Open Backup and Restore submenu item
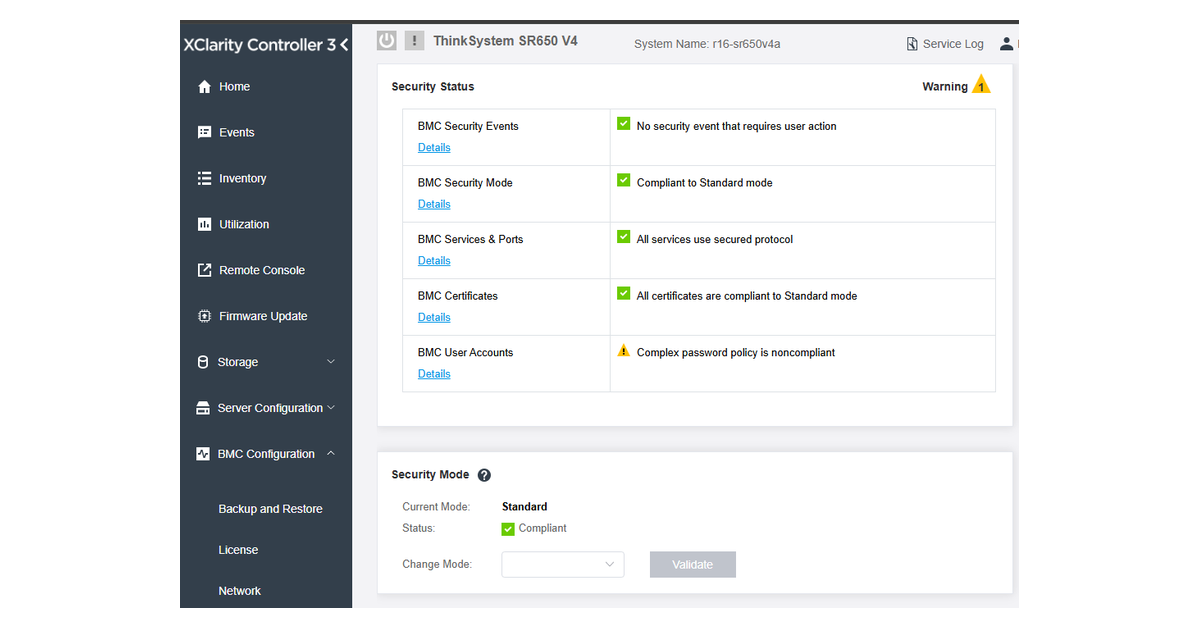 tap(270, 509)
